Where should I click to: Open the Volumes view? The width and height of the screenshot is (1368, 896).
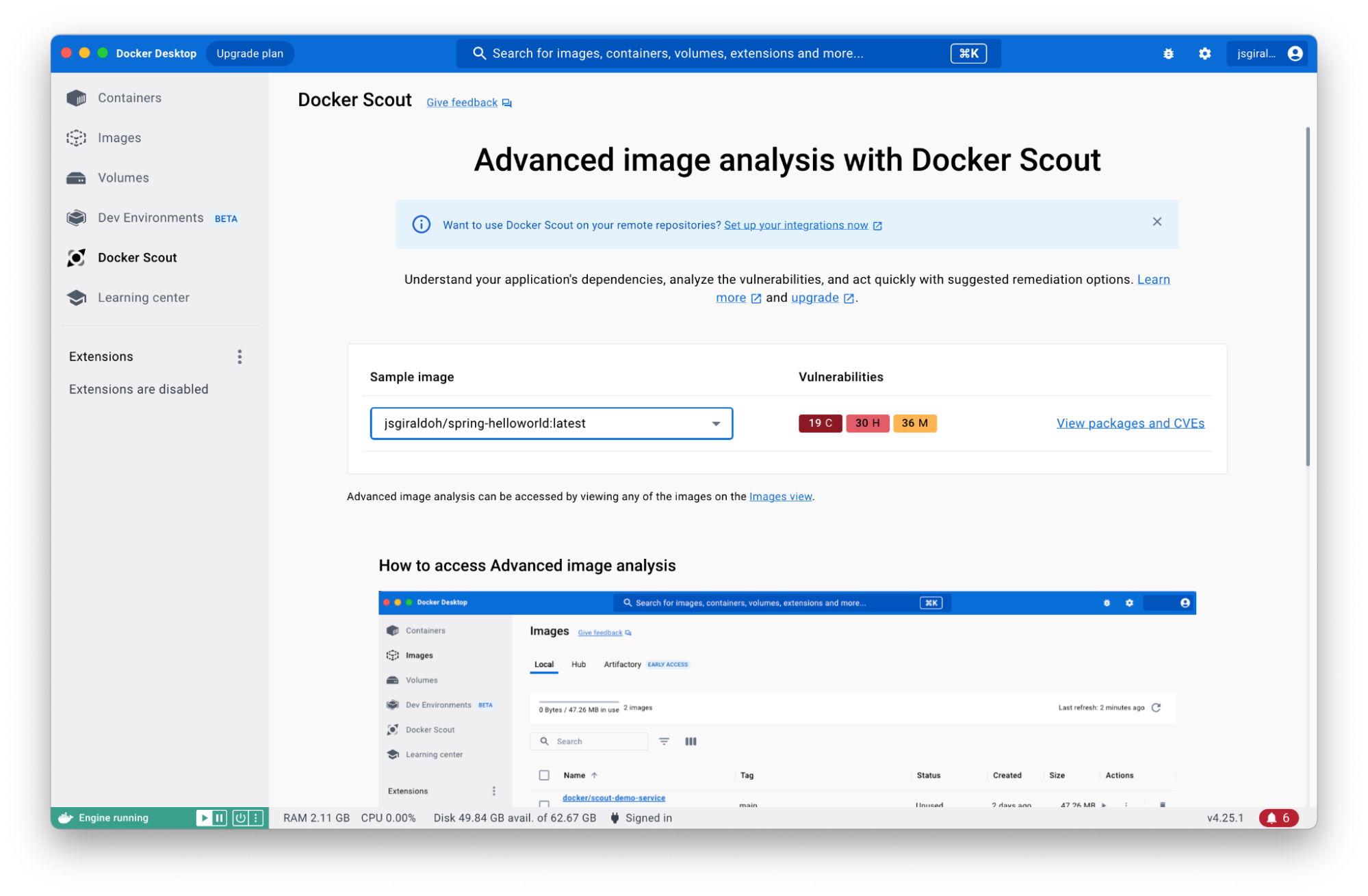(x=123, y=177)
